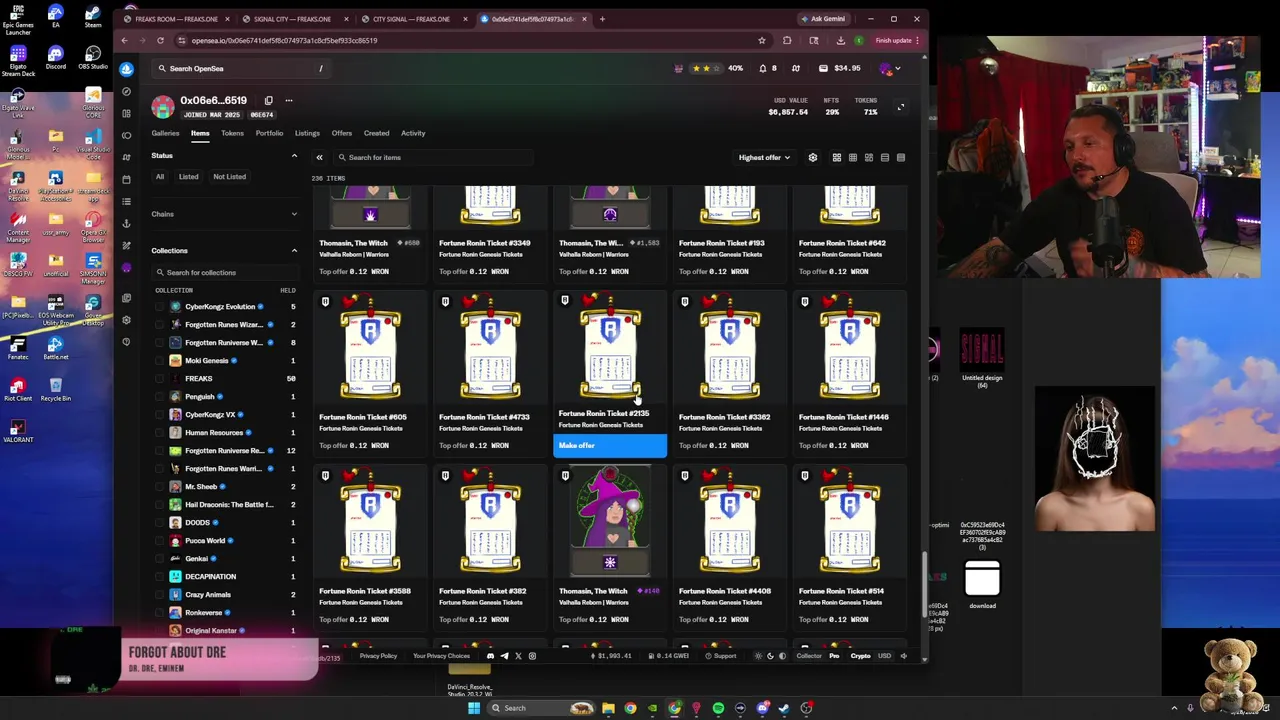Open the Rewards anchor icon in sidebar
1280x720 pixels.
(126, 224)
